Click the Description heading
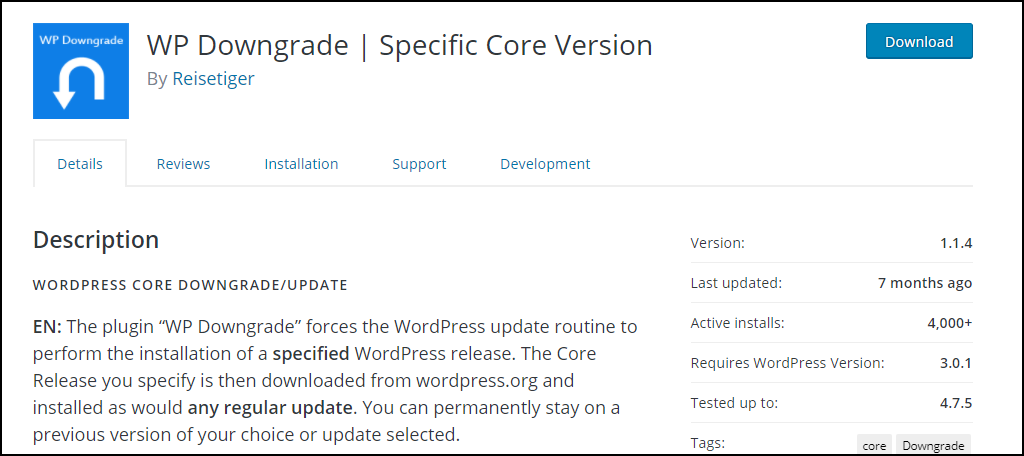Image resolution: width=1024 pixels, height=456 pixels. (x=96, y=240)
